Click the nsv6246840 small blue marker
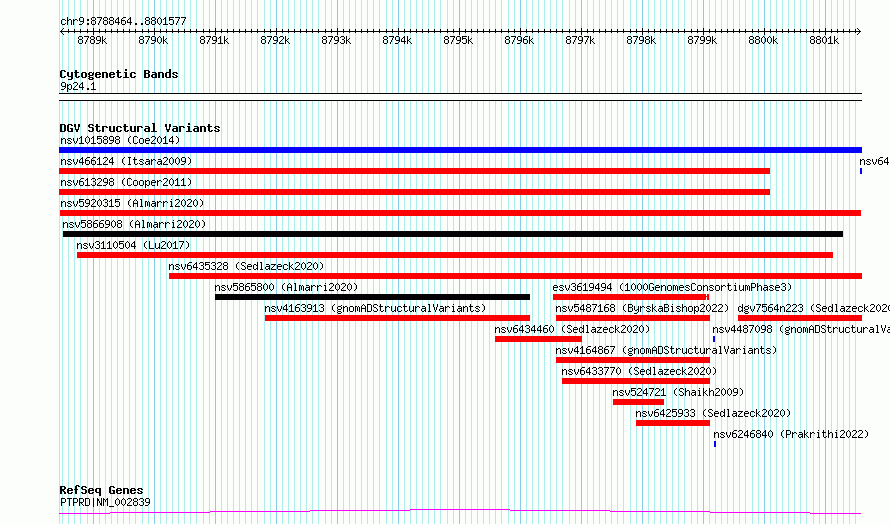The image size is (890, 524). coord(715,444)
